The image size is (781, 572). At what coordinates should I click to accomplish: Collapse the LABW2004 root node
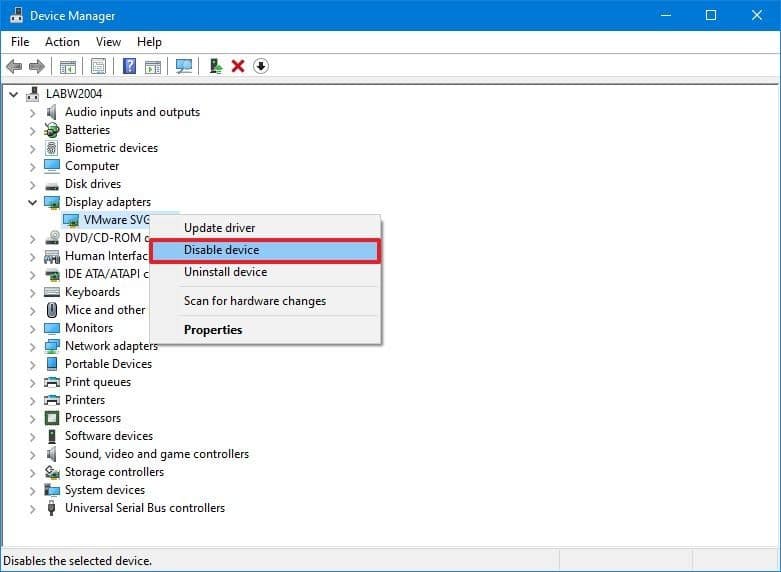coord(14,94)
